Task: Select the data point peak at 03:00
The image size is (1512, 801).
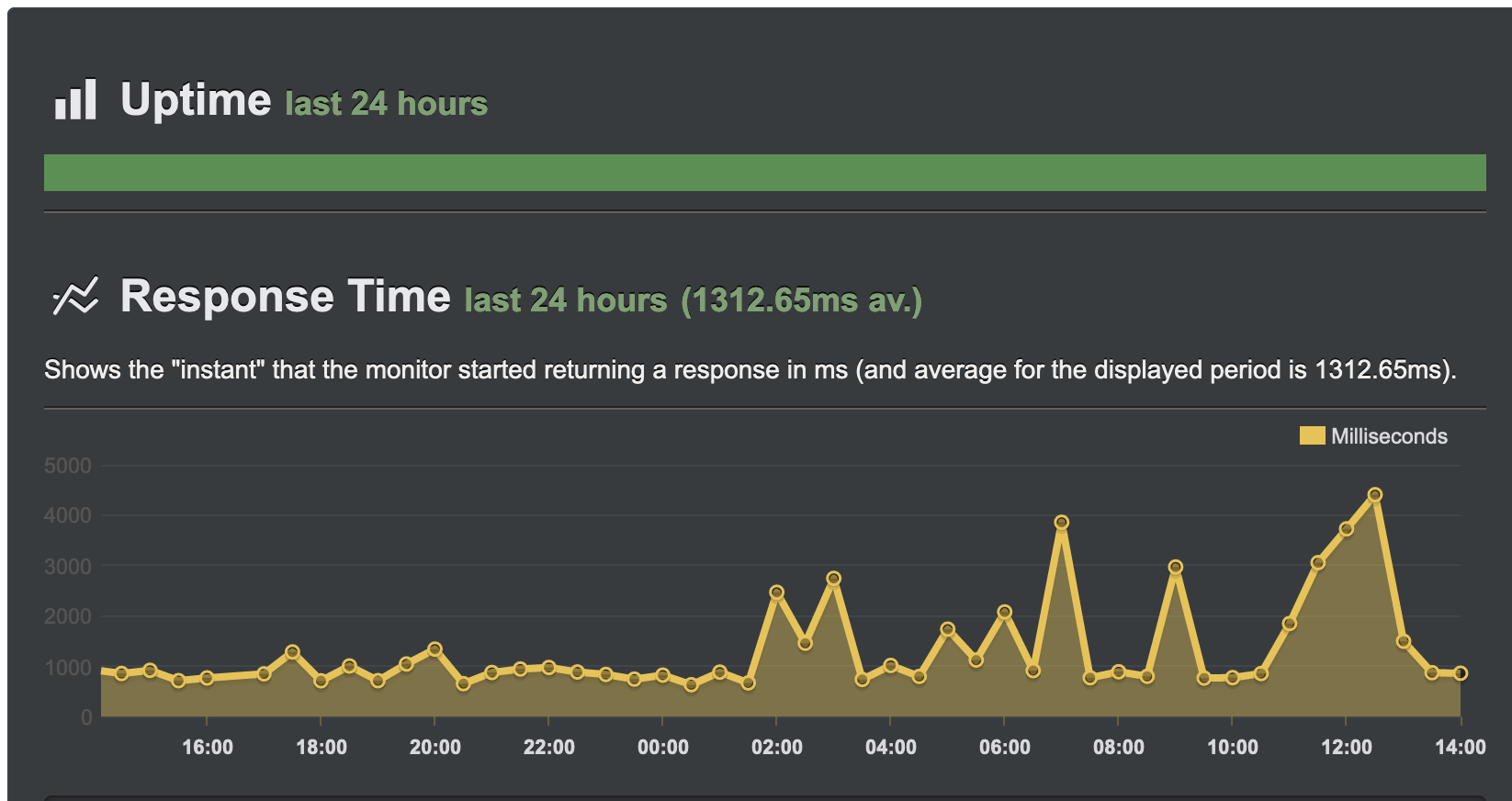Action: tap(834, 579)
